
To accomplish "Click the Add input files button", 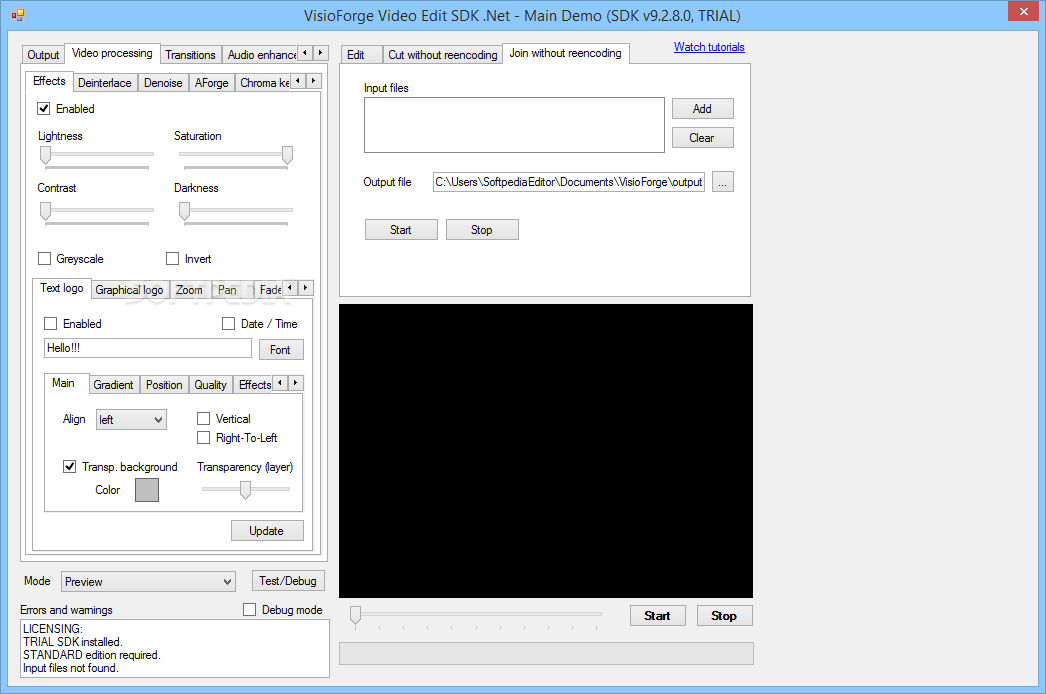I will (x=702, y=109).
